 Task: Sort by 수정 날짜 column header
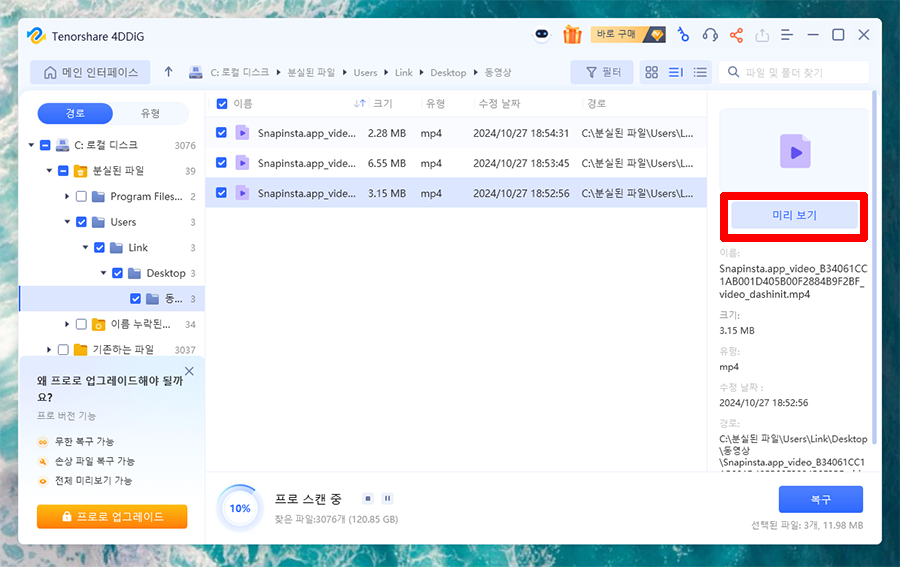click(499, 103)
